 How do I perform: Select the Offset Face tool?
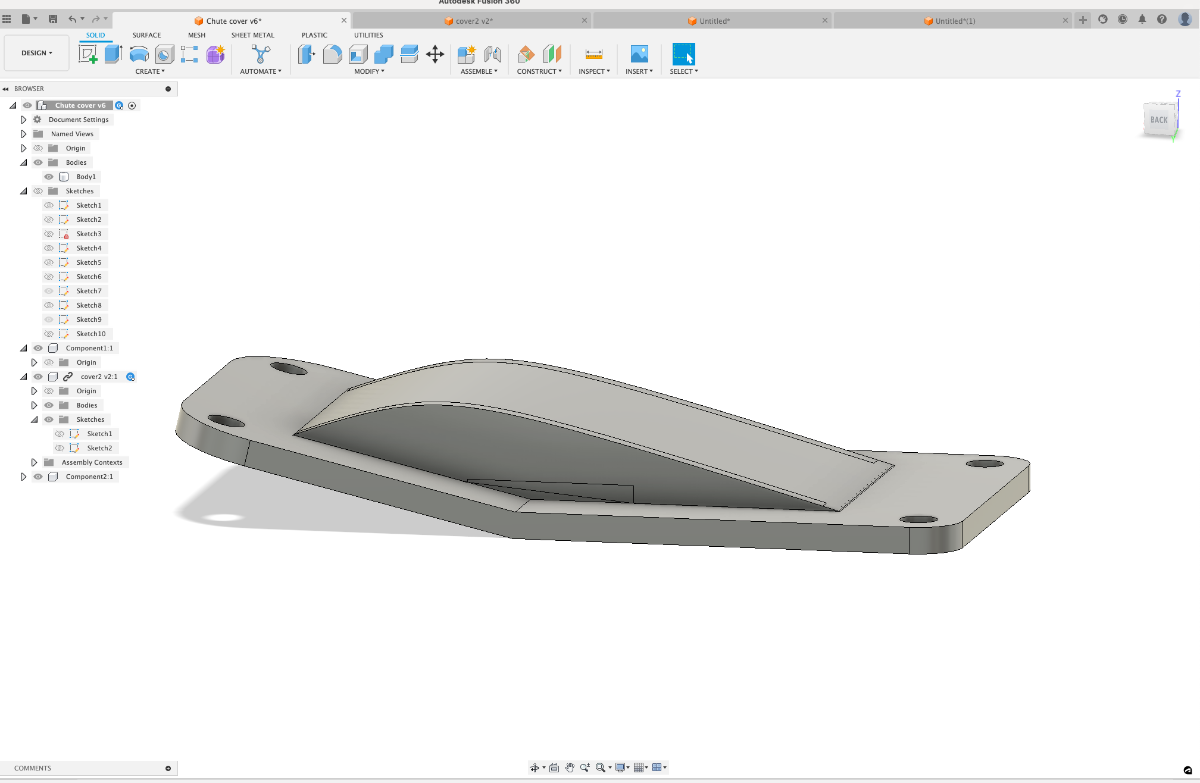409,55
